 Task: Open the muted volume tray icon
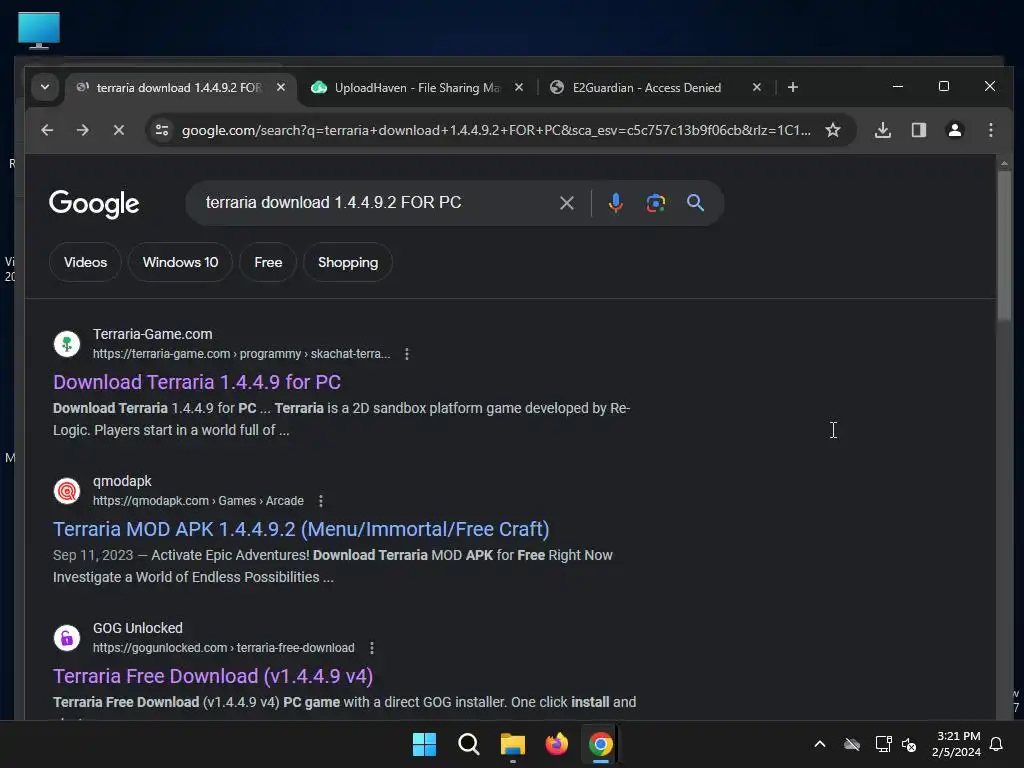click(x=908, y=744)
